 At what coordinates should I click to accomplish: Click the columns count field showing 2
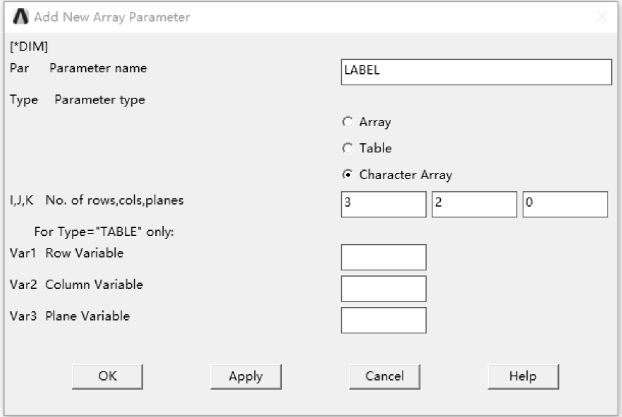click(474, 205)
